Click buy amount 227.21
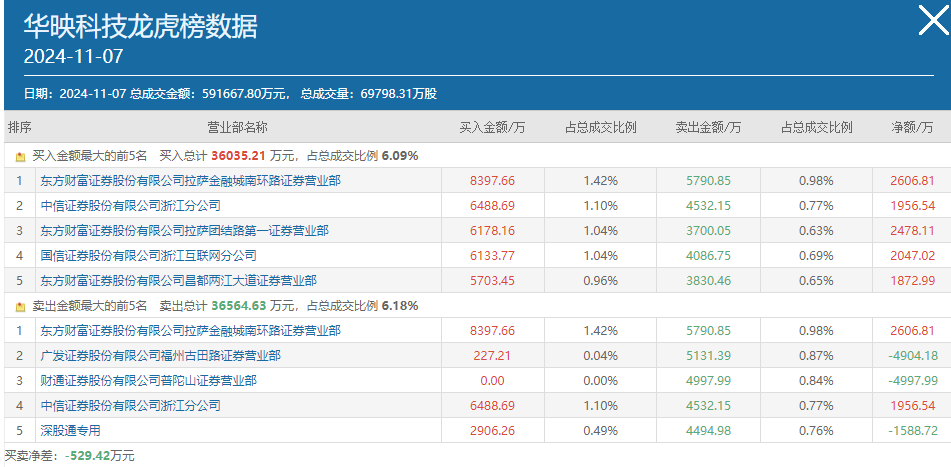Image resolution: width=951 pixels, height=467 pixels. [492, 355]
